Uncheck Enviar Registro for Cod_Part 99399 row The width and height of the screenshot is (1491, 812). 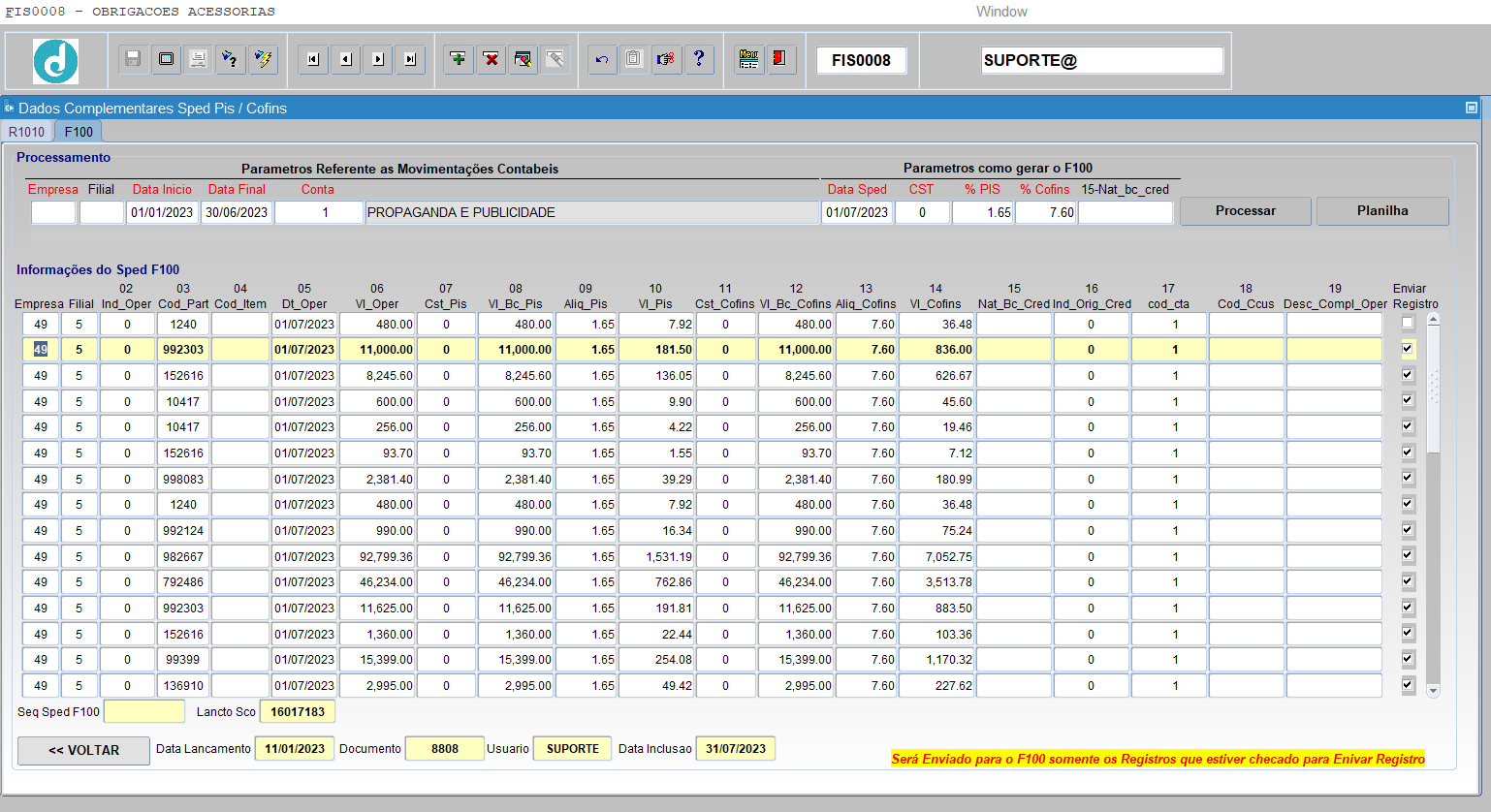(1408, 659)
